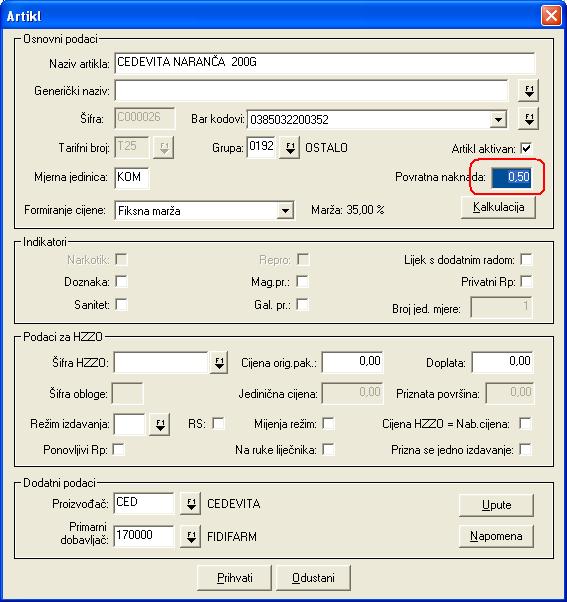
Task: Toggle the Mijenja režim checkbox
Action: tap(328, 423)
